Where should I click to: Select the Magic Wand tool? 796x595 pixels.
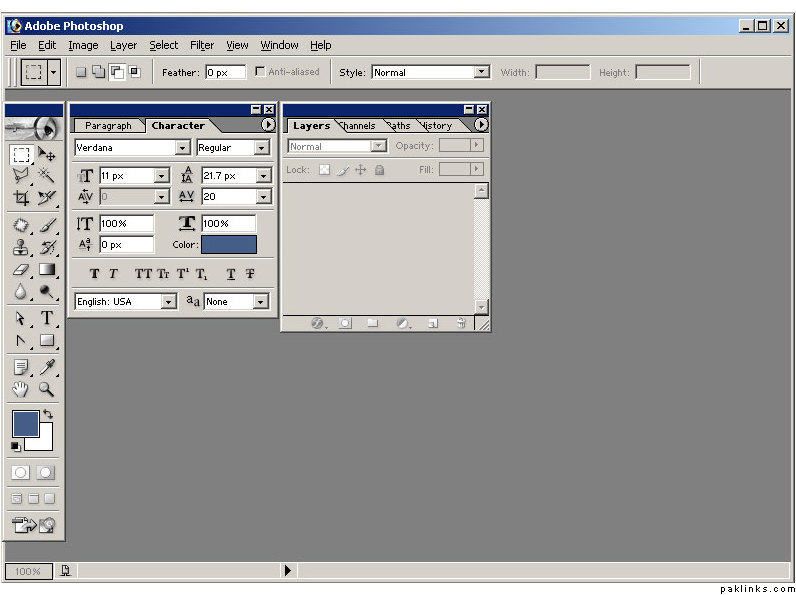coord(46,176)
